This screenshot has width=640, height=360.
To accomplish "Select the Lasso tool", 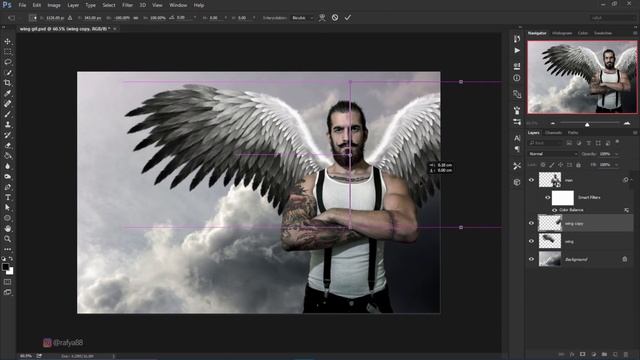I will (x=7, y=62).
